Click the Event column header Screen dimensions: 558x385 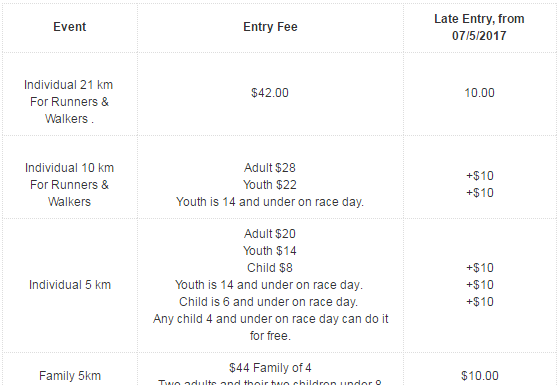(70, 27)
